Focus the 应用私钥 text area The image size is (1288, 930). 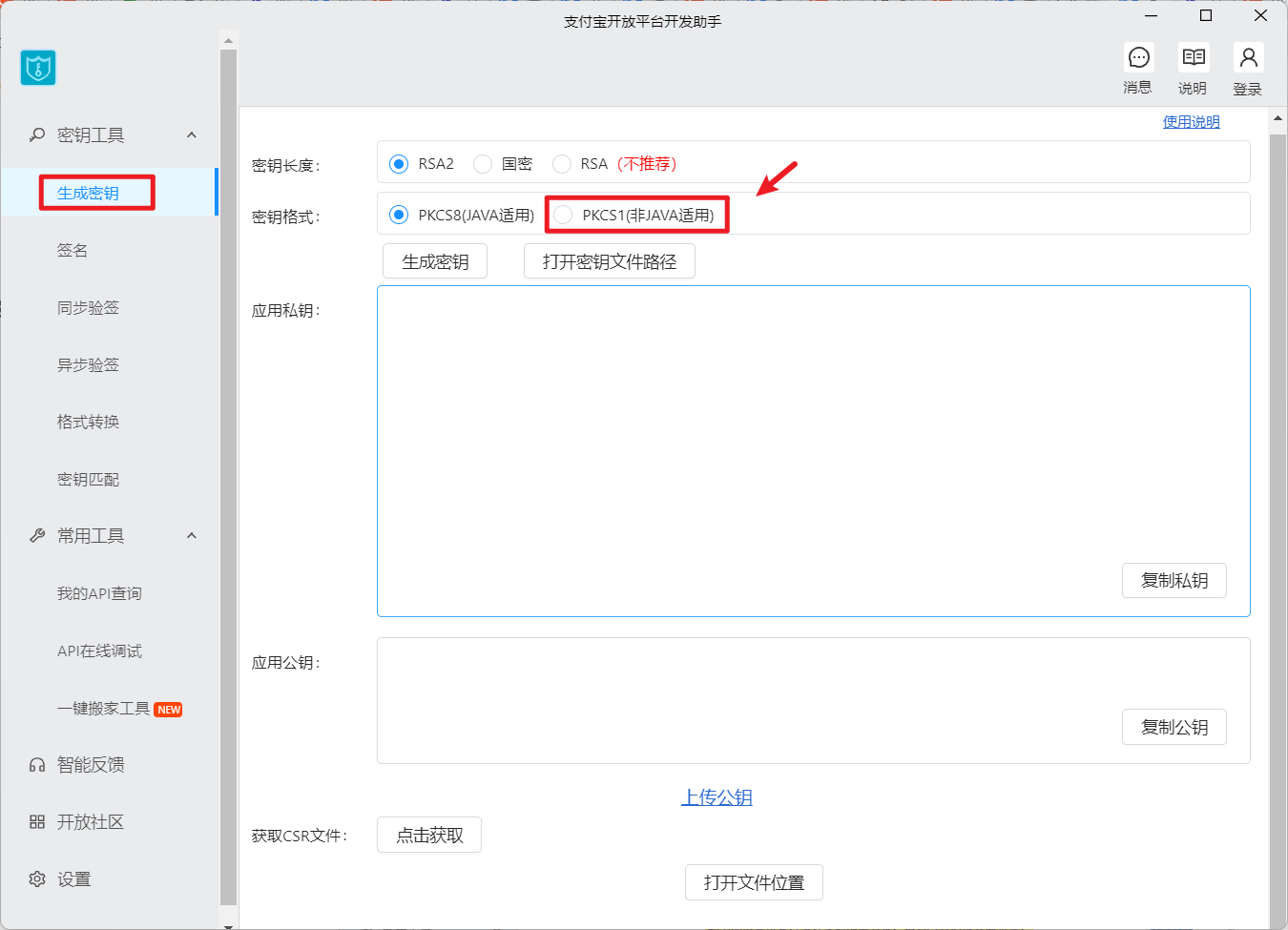[x=814, y=451]
